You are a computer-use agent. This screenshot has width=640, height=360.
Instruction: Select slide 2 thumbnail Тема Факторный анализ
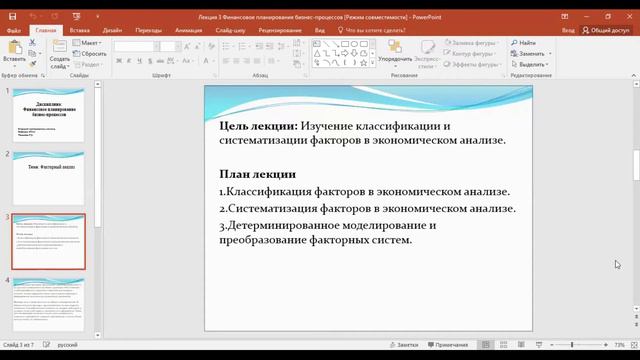(49, 178)
